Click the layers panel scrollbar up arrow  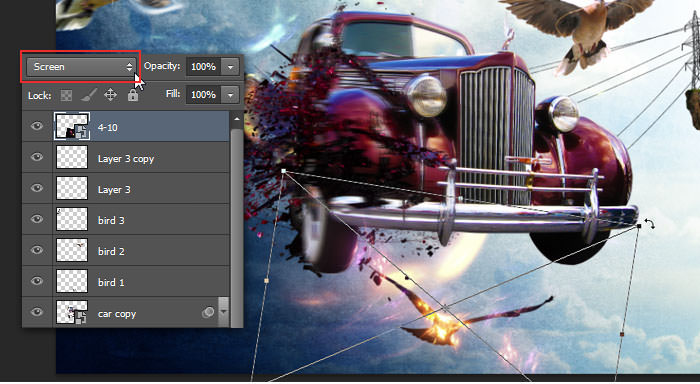236,119
